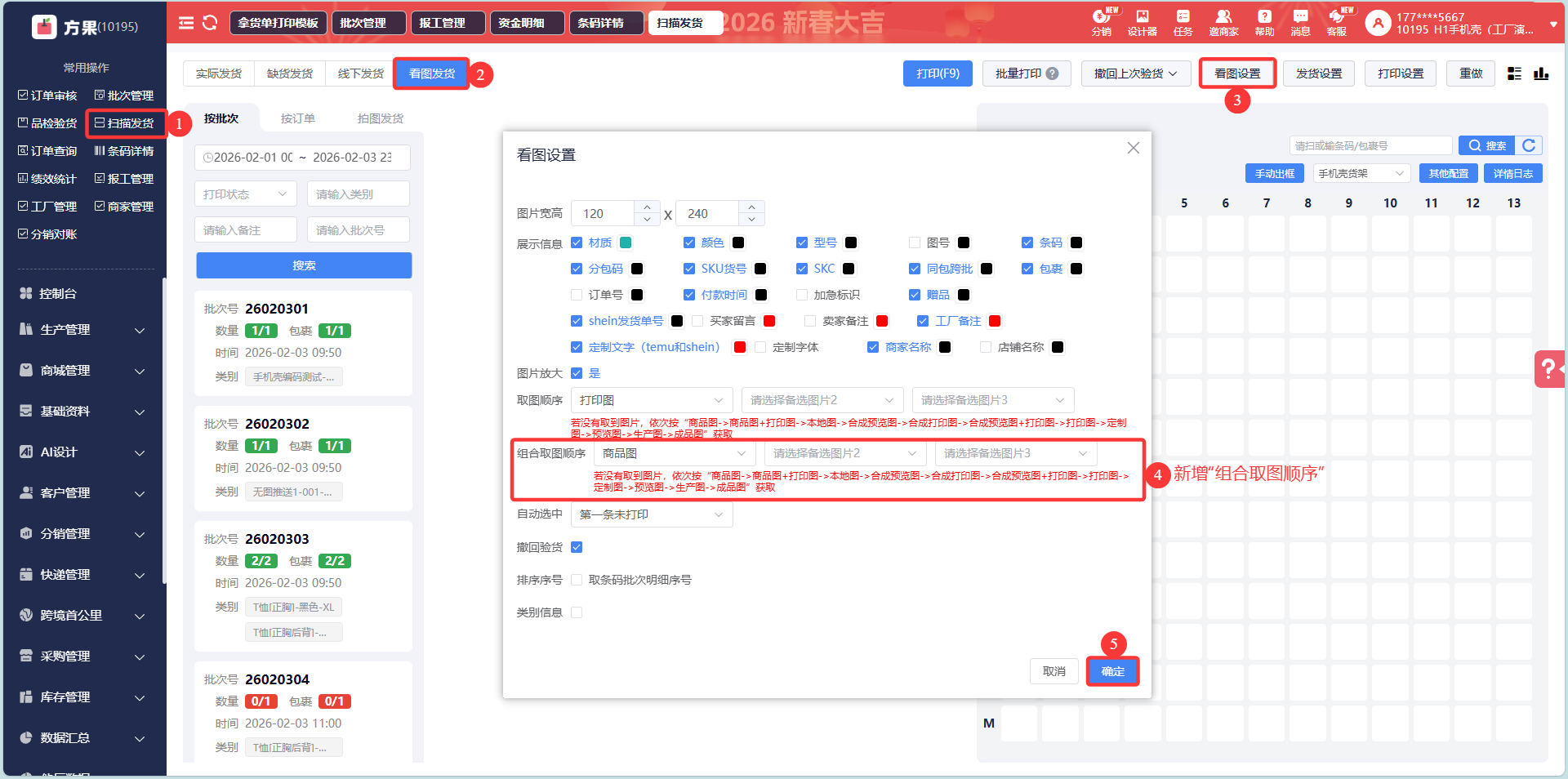This screenshot has width=1568, height=779.
Task: Click the 客户管理 sidebar icon
Action: tap(26, 492)
